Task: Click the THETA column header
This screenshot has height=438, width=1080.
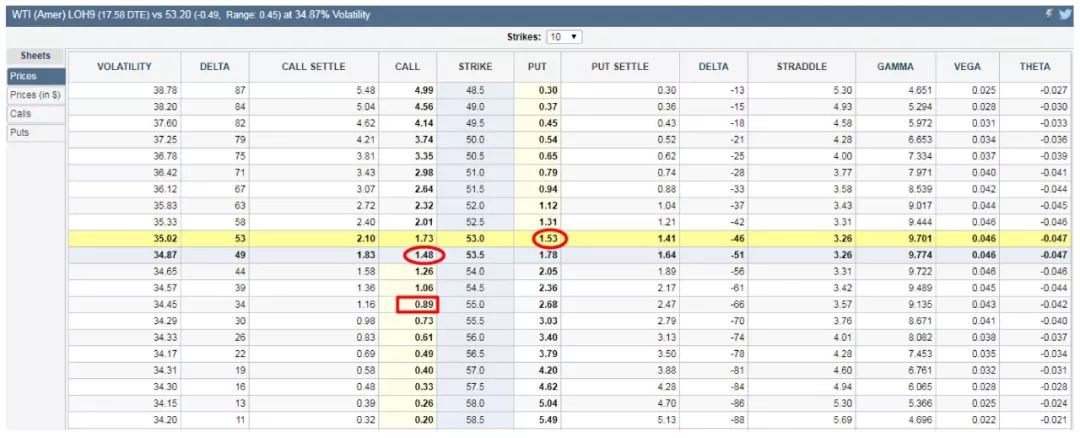Action: pos(1035,66)
